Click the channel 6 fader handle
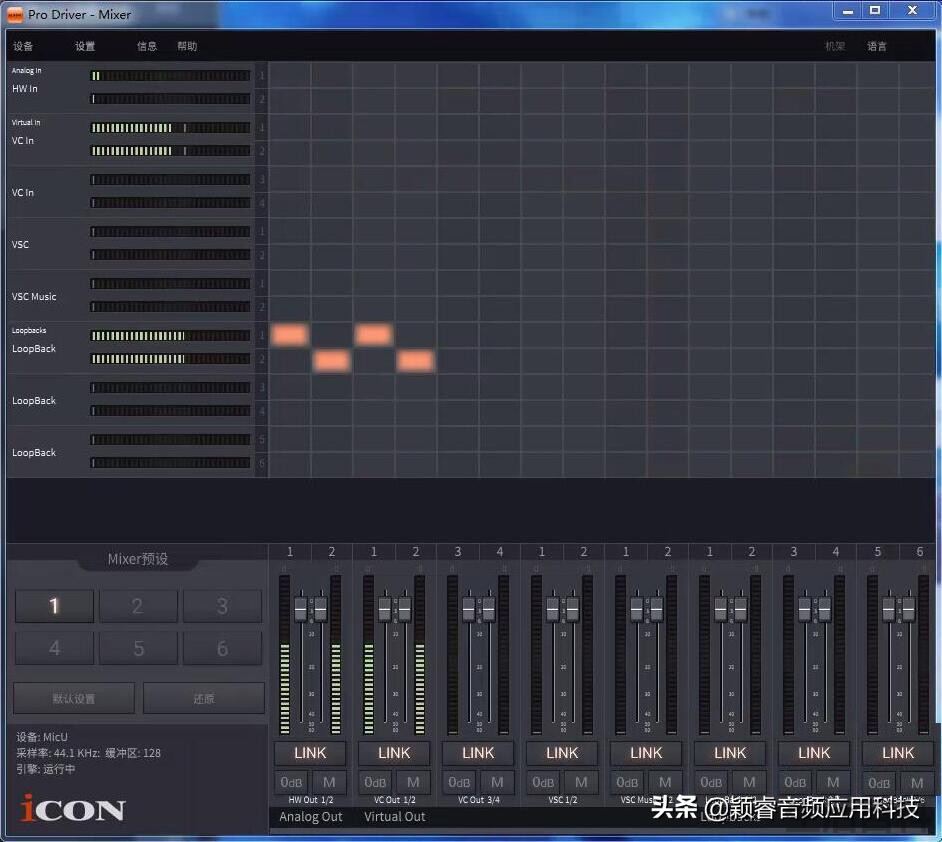Image resolution: width=942 pixels, height=842 pixels. coord(909,610)
